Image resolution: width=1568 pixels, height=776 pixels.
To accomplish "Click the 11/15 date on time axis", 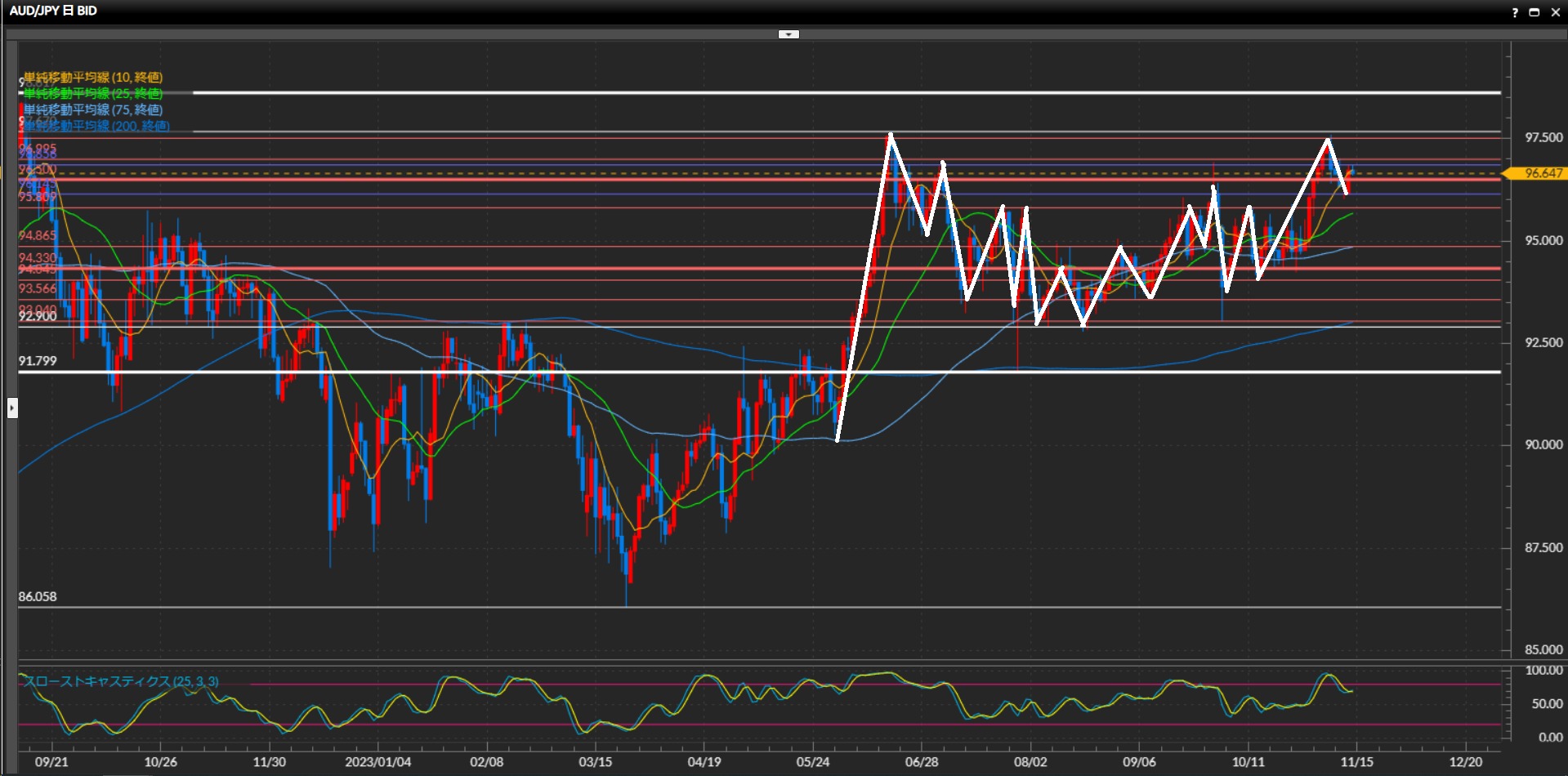I will point(1356,761).
